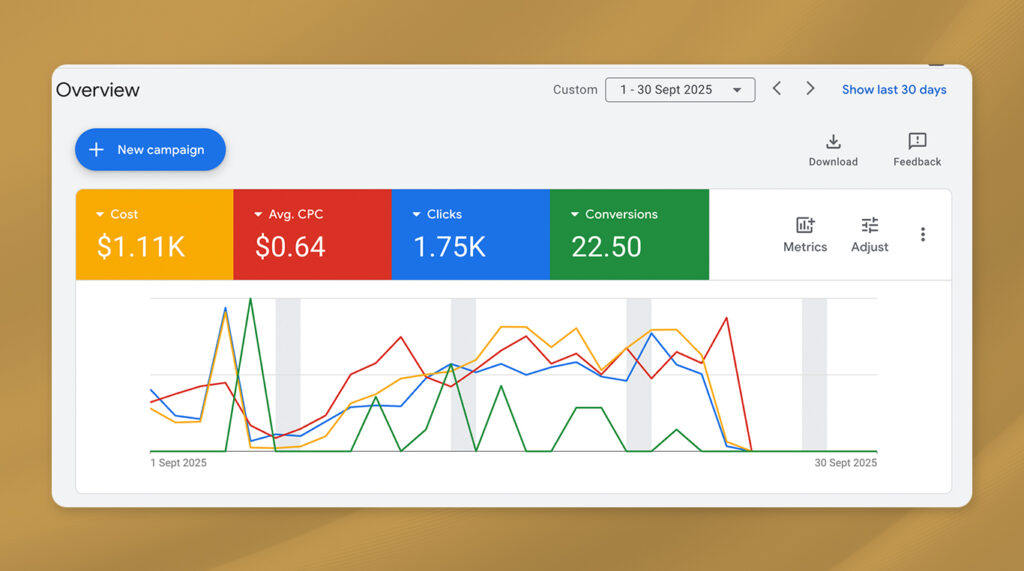Open the Clicks metric dropdown arrow

tap(417, 215)
